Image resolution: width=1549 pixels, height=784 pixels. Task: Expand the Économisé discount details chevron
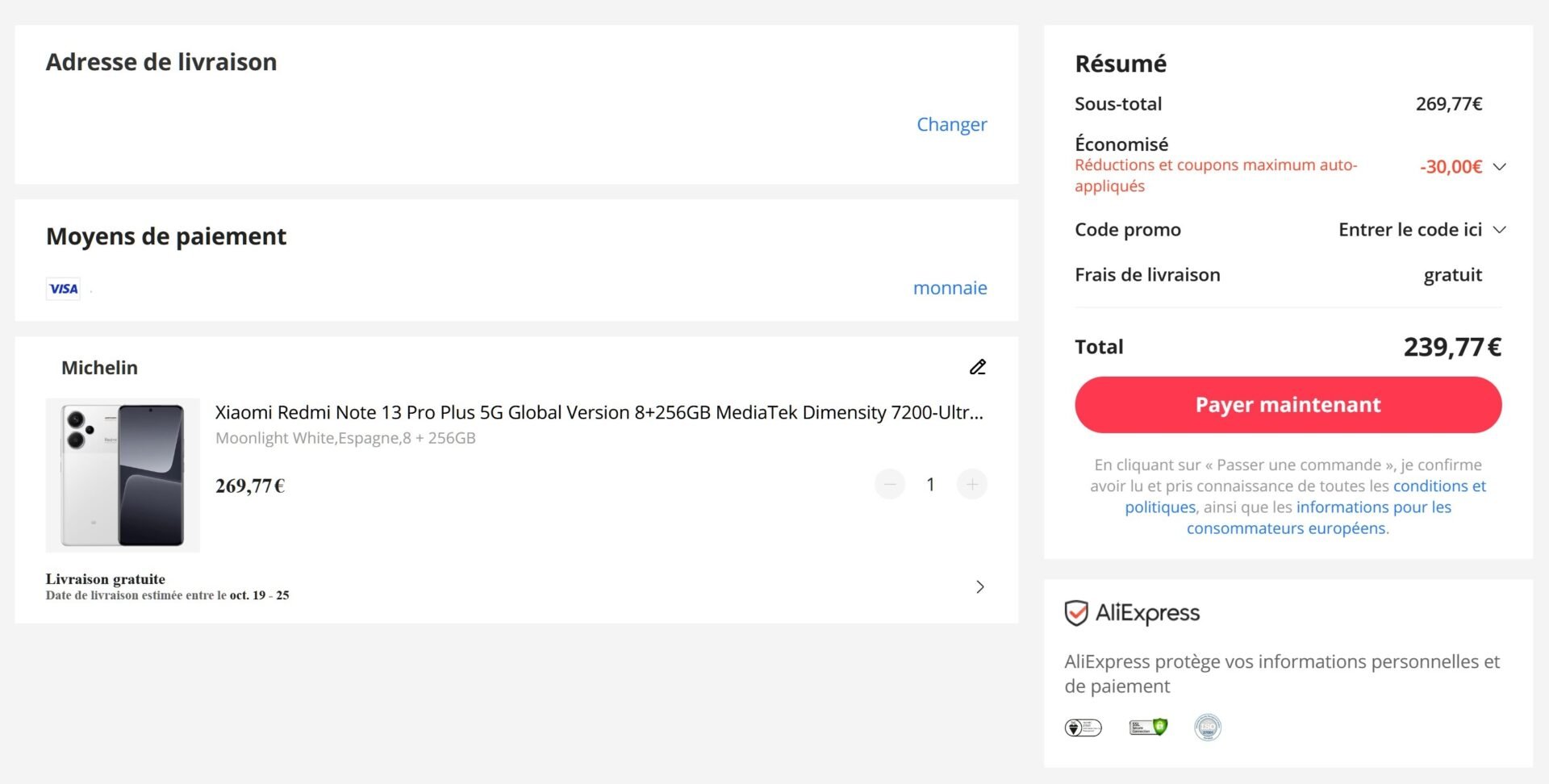coord(1500,167)
